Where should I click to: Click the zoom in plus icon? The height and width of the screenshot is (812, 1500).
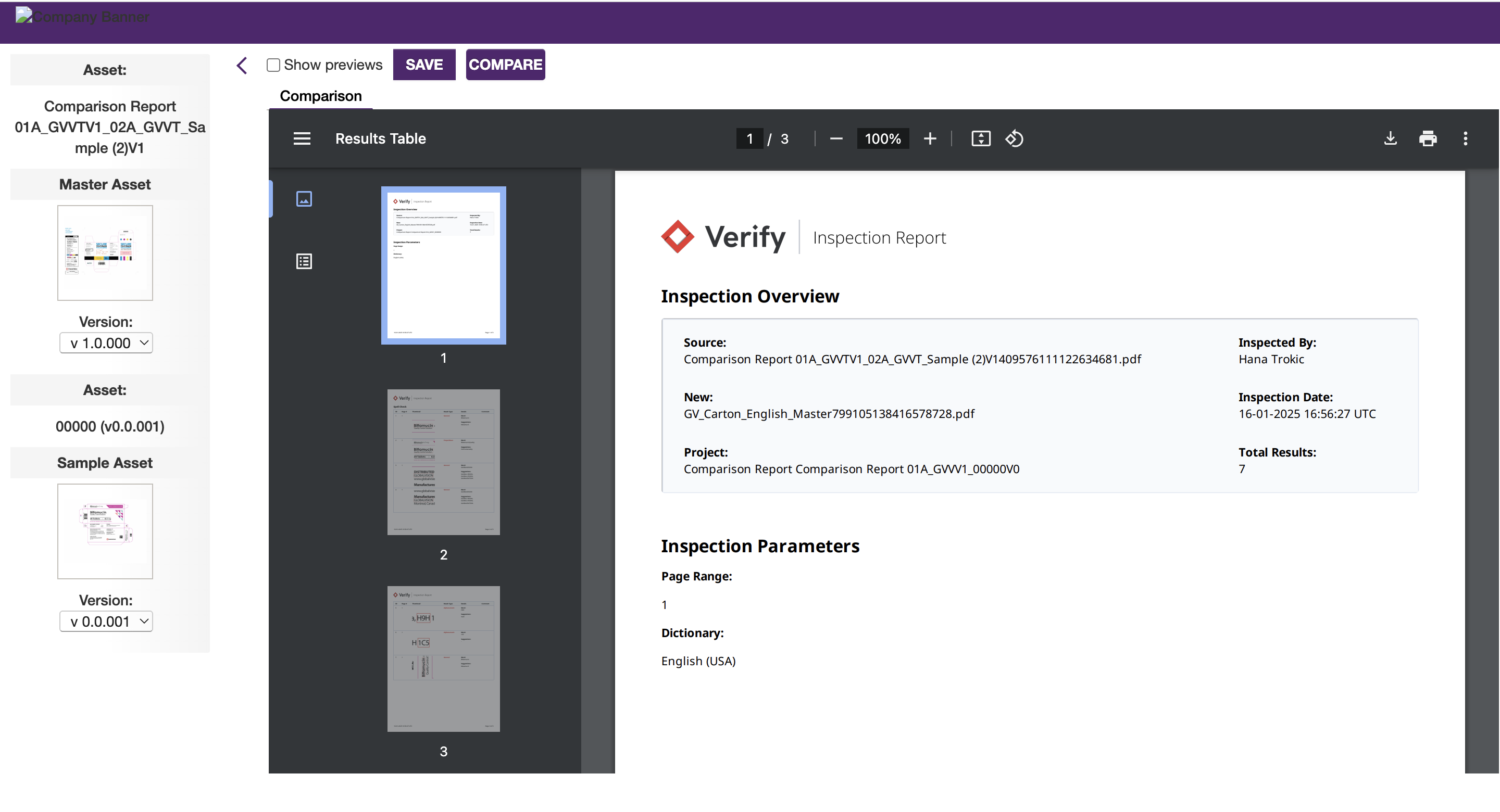click(x=930, y=138)
